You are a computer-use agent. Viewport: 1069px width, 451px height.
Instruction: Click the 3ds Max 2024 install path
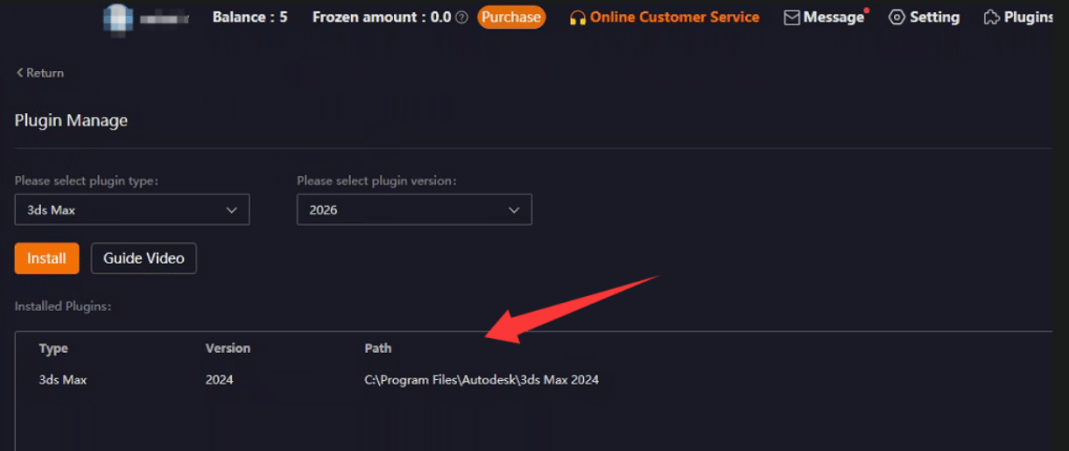[x=482, y=380]
